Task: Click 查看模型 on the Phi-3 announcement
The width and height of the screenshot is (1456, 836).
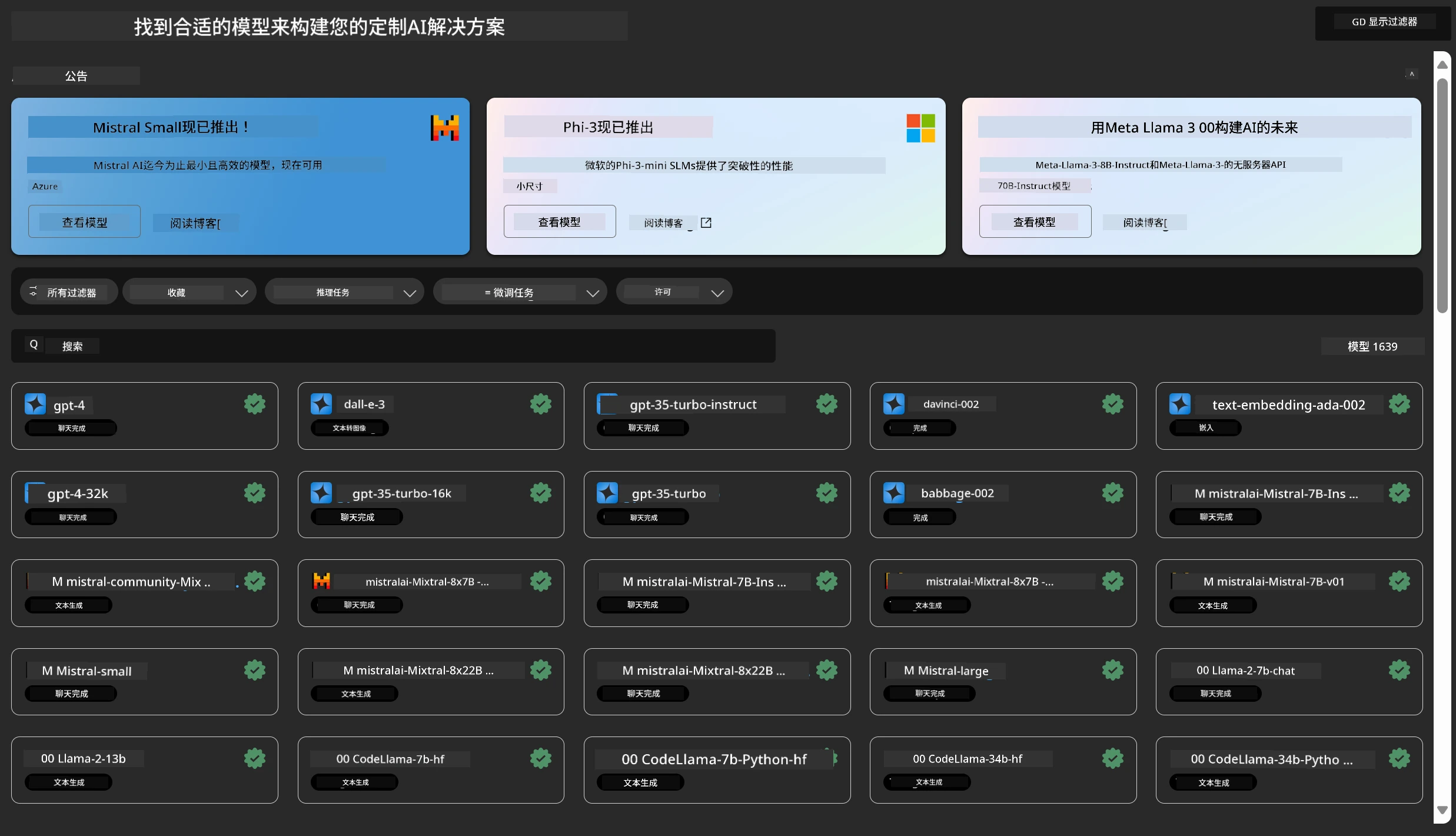Action: click(x=560, y=222)
